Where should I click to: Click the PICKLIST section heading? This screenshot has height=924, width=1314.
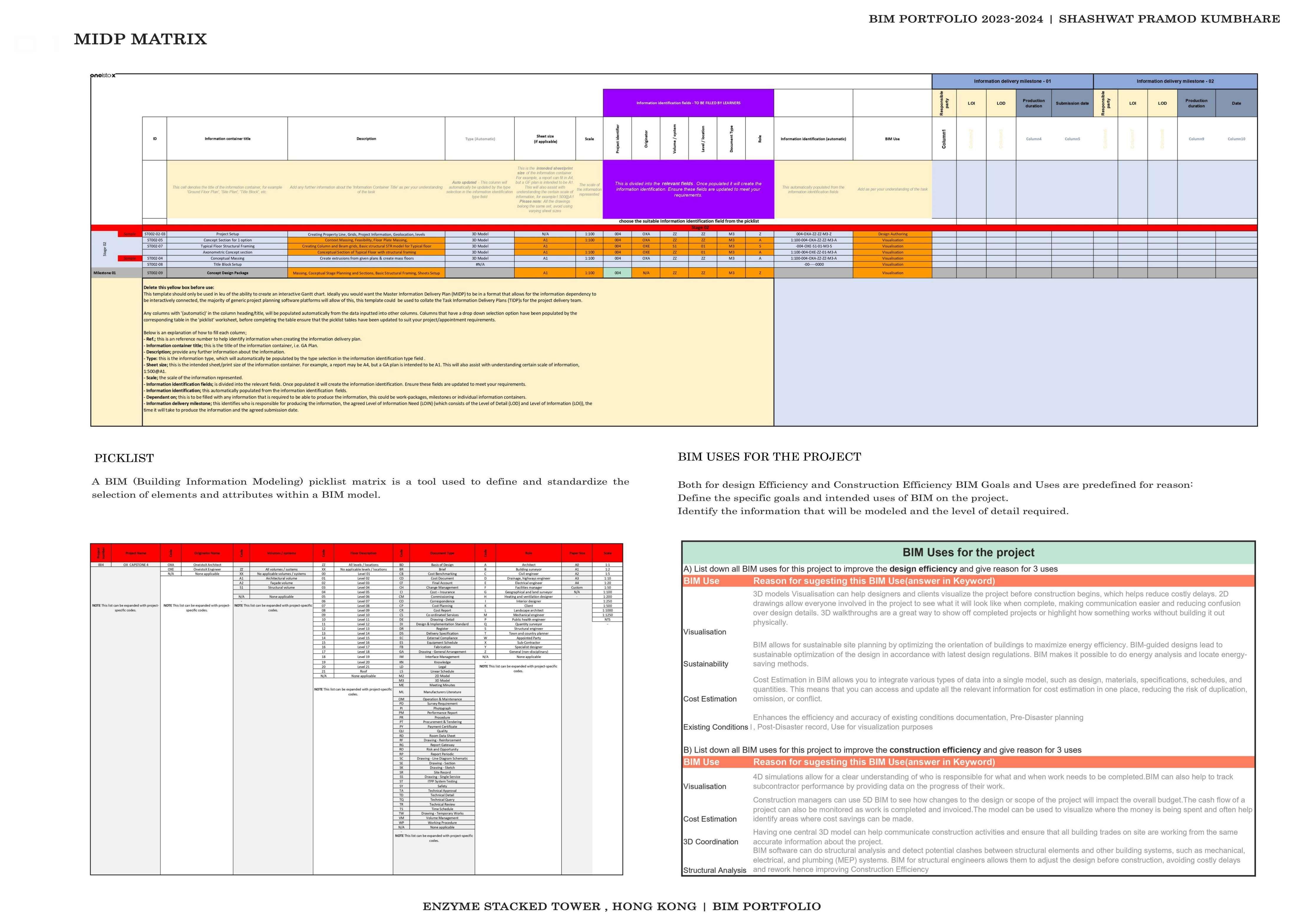124,458
